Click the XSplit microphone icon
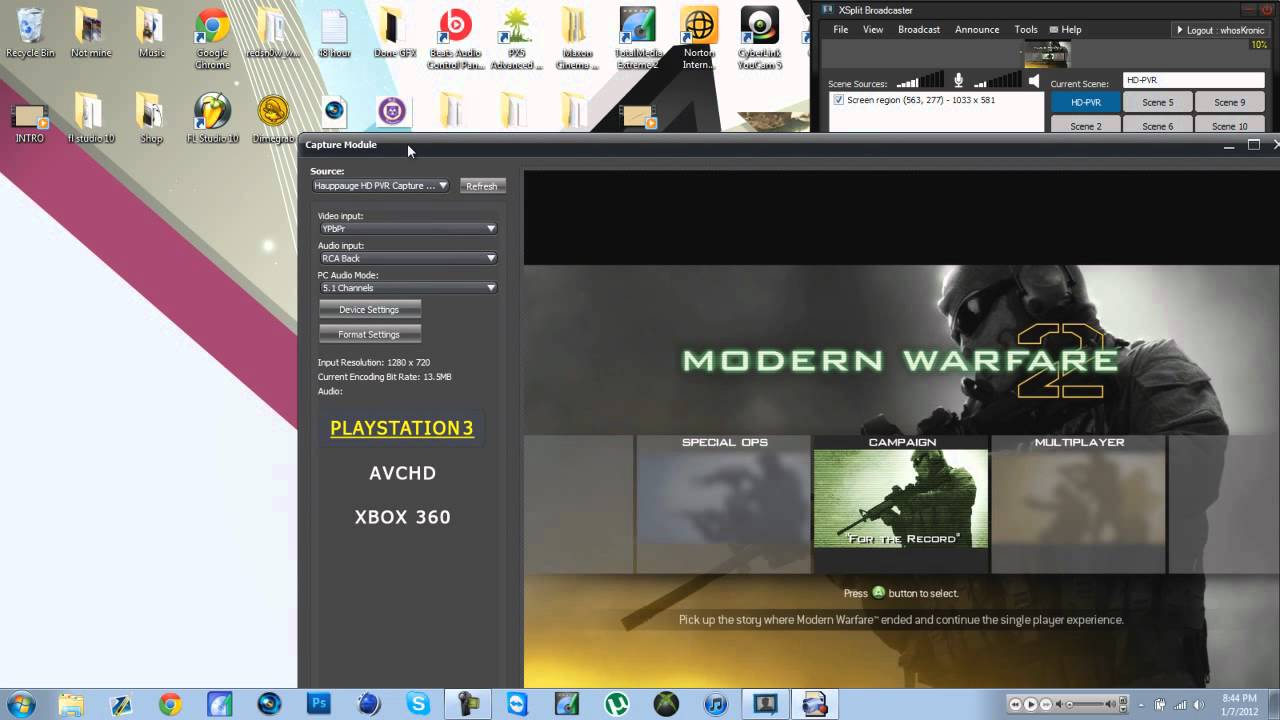Viewport: 1280px width, 720px height. pos(958,82)
